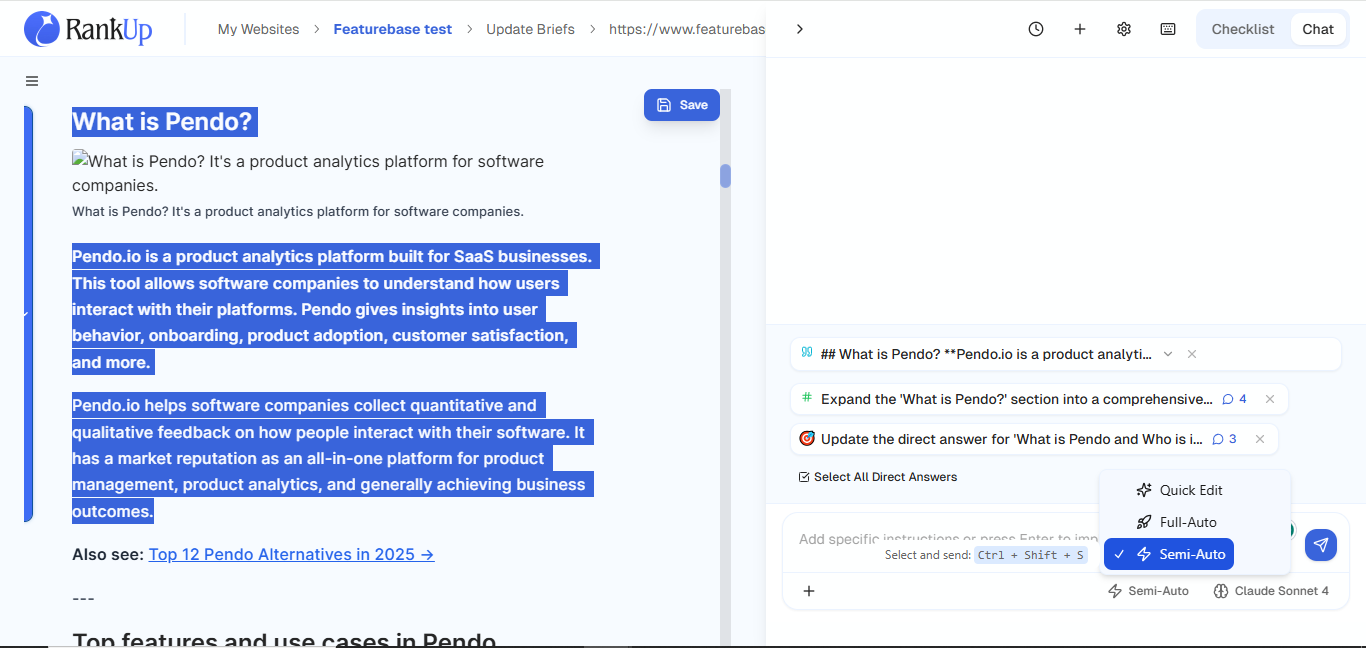
Task: Click the chevron arrow after the breadcrumb URL
Action: 800,29
